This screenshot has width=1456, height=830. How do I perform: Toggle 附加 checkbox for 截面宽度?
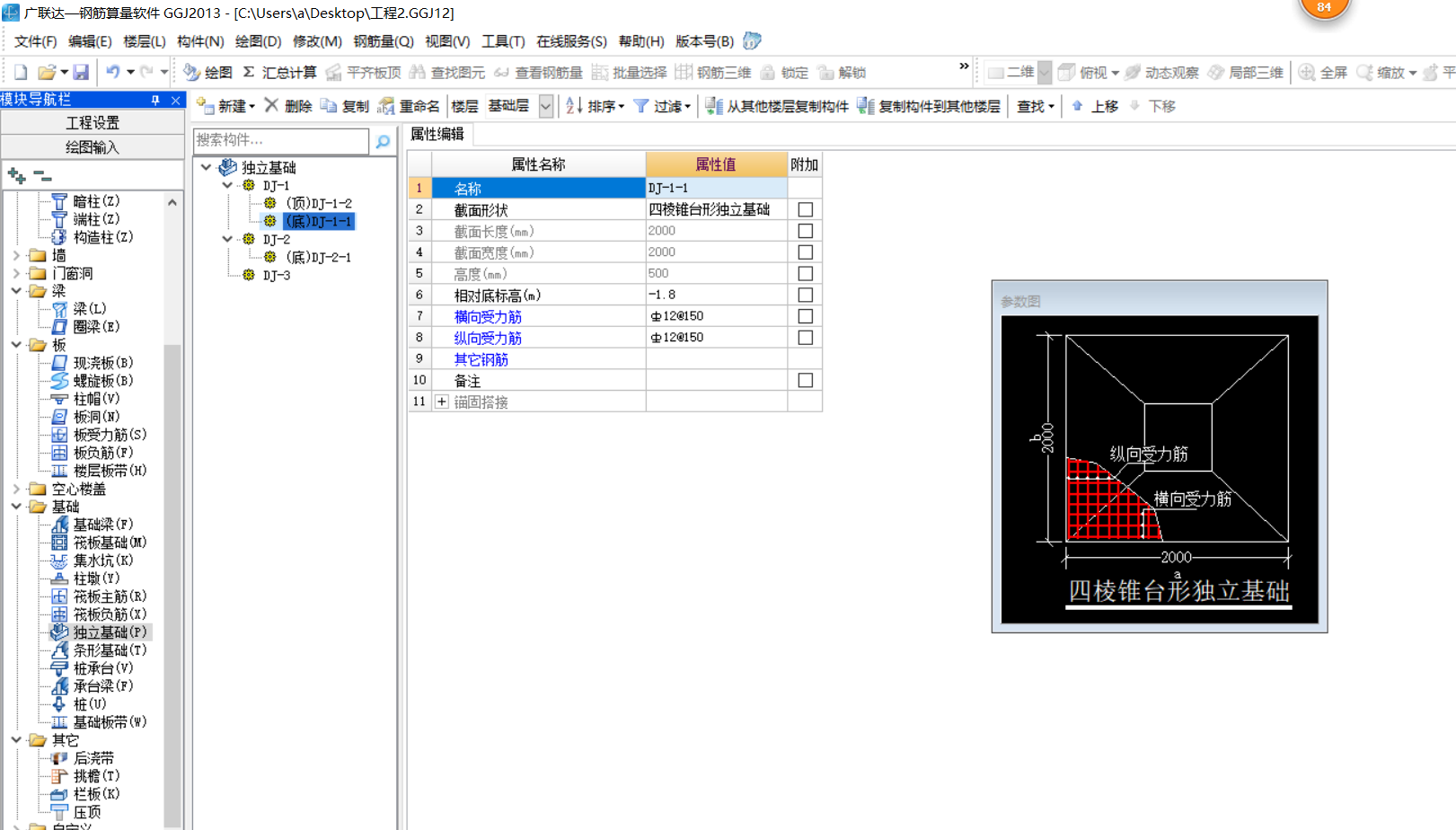coord(806,252)
